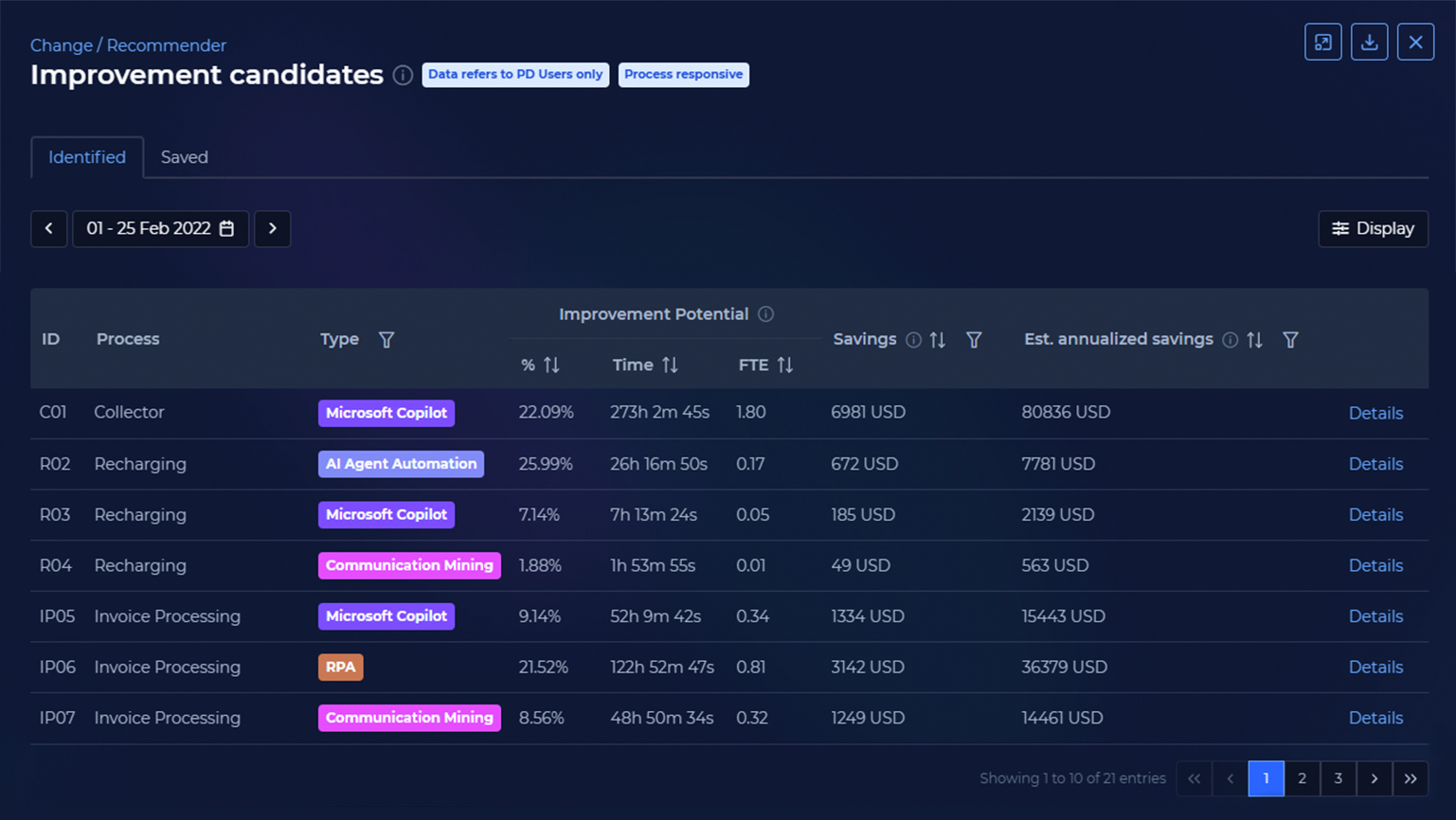Click the Change / Recommender breadcrumb
The image size is (1456, 820).
click(128, 45)
